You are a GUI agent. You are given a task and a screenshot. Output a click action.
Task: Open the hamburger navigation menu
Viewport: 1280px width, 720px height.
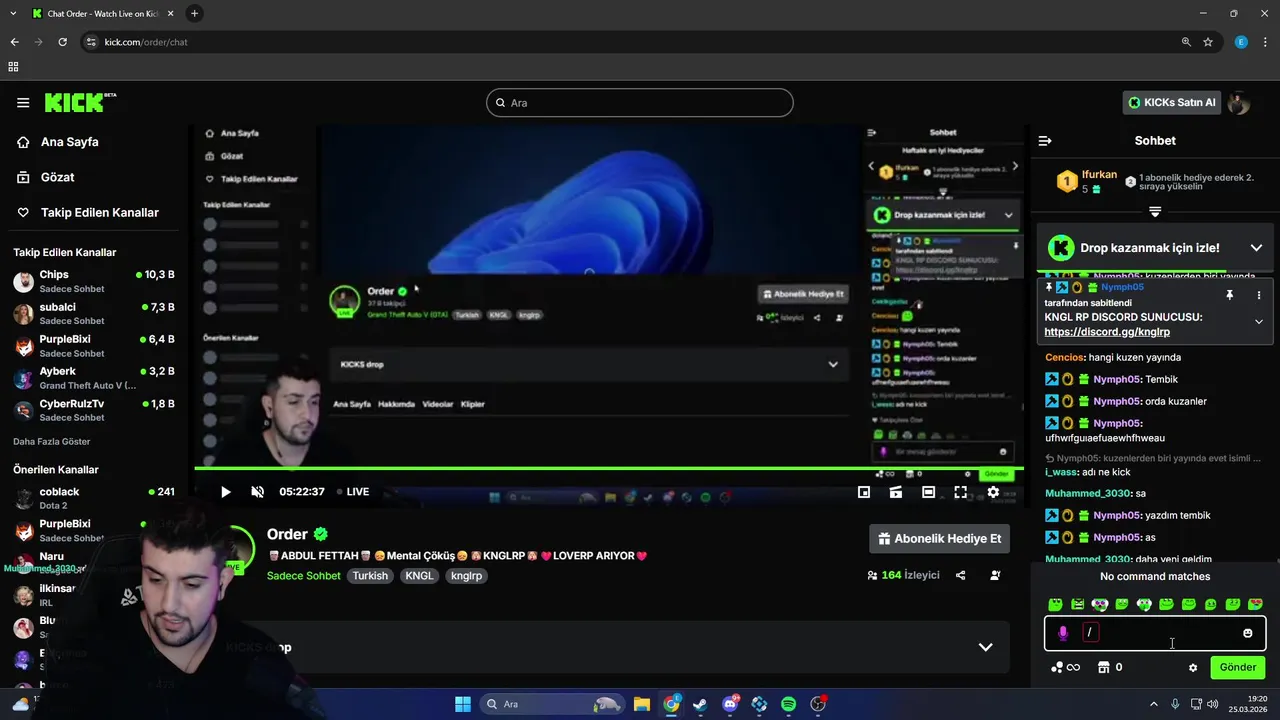tap(23, 102)
